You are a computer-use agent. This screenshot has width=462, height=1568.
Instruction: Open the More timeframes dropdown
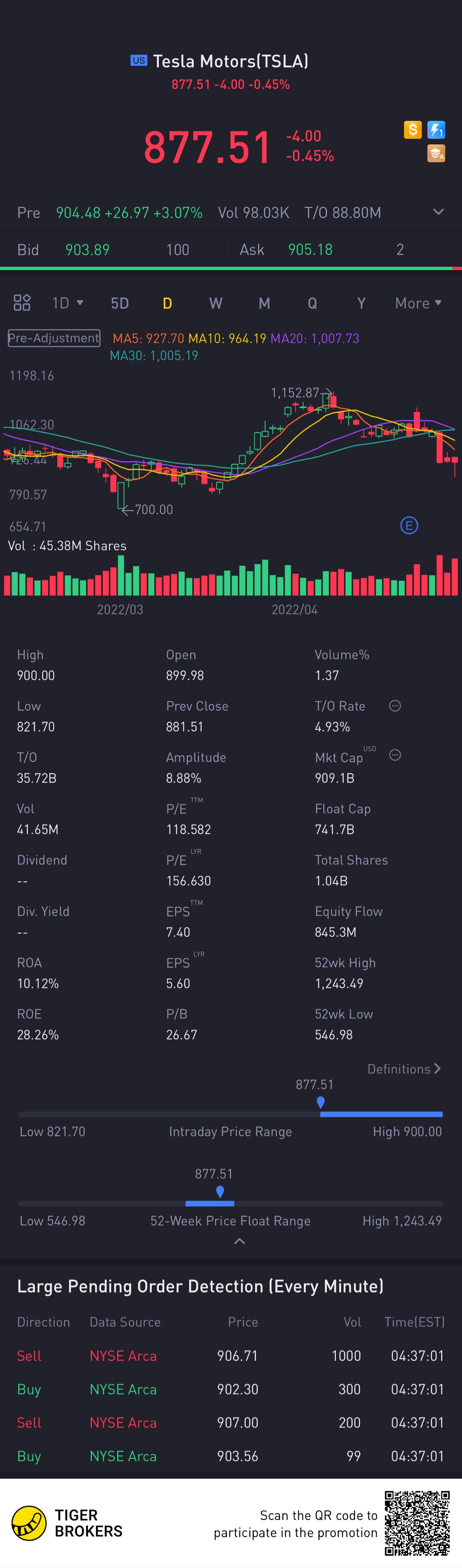click(x=419, y=303)
